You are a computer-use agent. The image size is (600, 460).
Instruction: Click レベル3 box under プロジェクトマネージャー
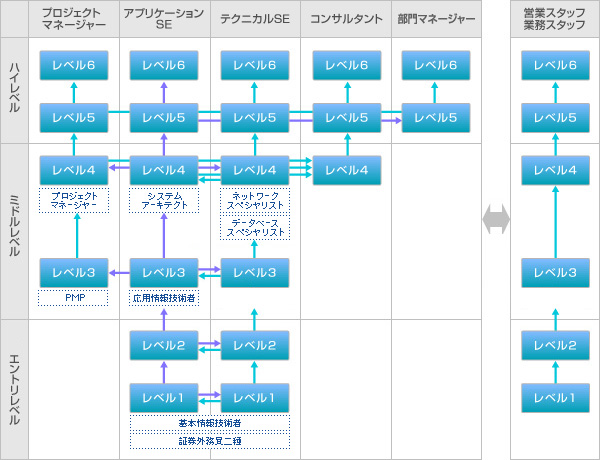click(74, 273)
